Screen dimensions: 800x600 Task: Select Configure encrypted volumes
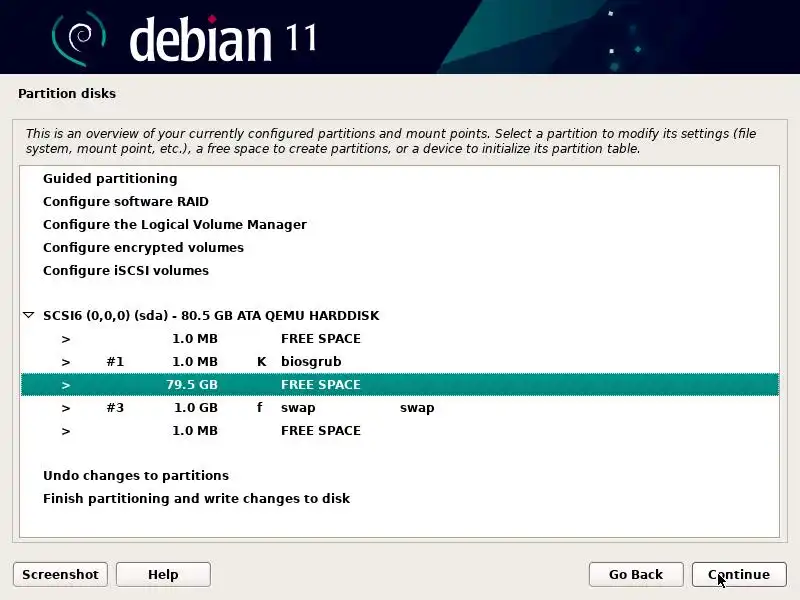pyautogui.click(x=399, y=247)
